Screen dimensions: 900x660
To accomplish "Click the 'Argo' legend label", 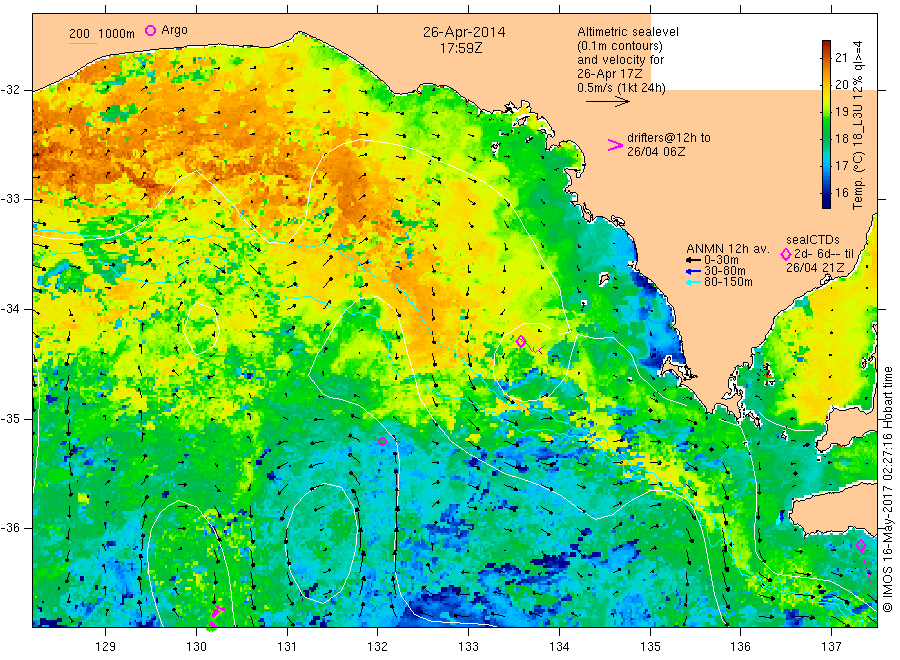I will click(x=174, y=30).
